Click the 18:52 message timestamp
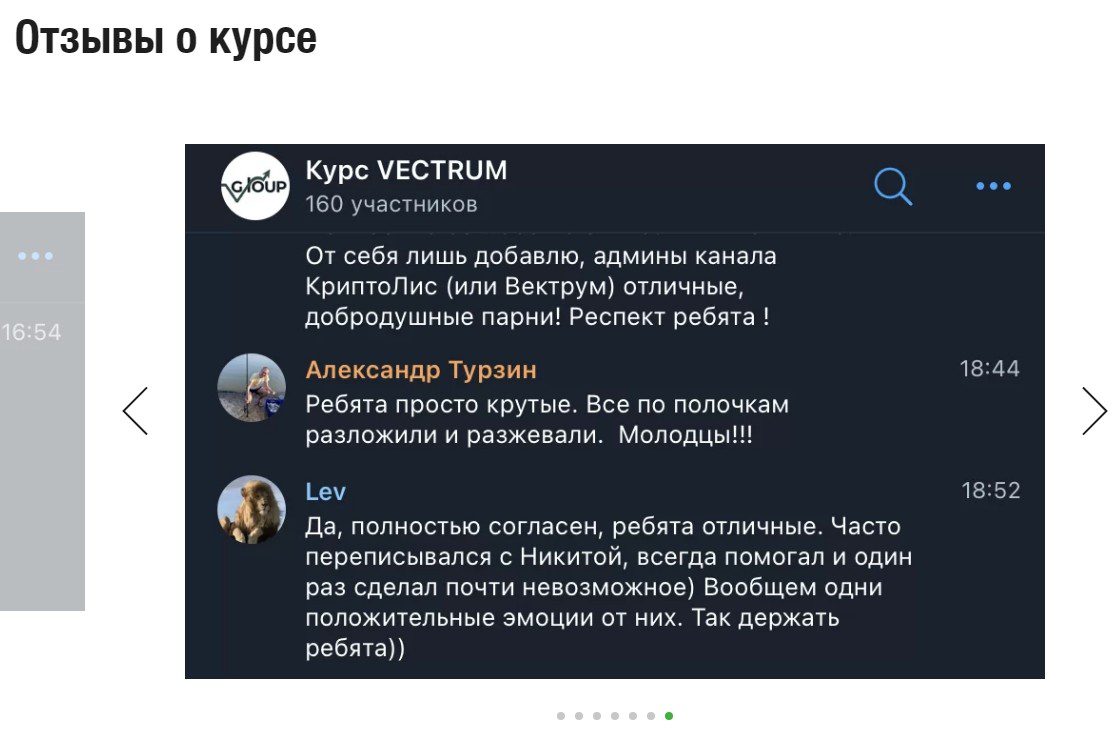The width and height of the screenshot is (1120, 729). (990, 491)
